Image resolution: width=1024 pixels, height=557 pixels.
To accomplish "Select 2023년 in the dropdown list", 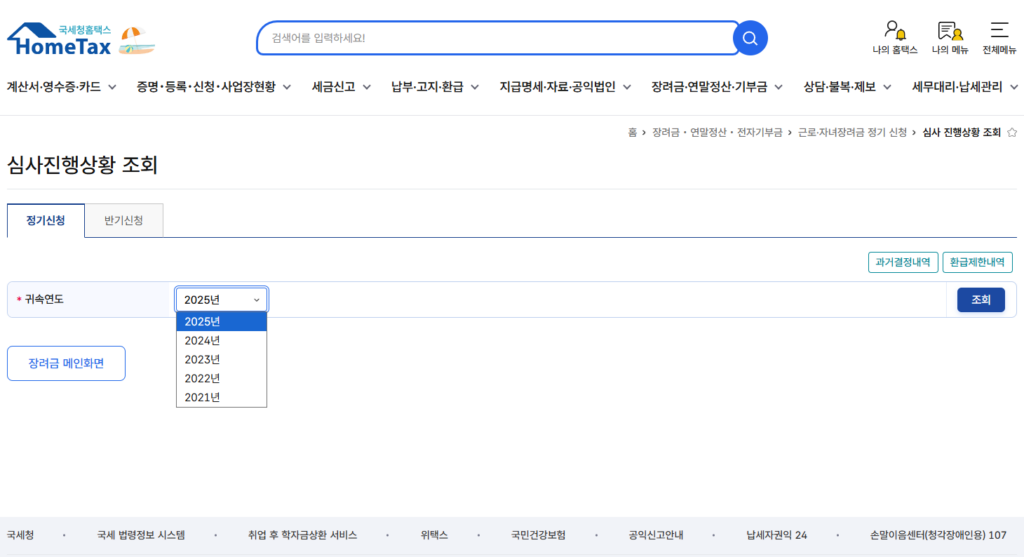I will [x=221, y=359].
